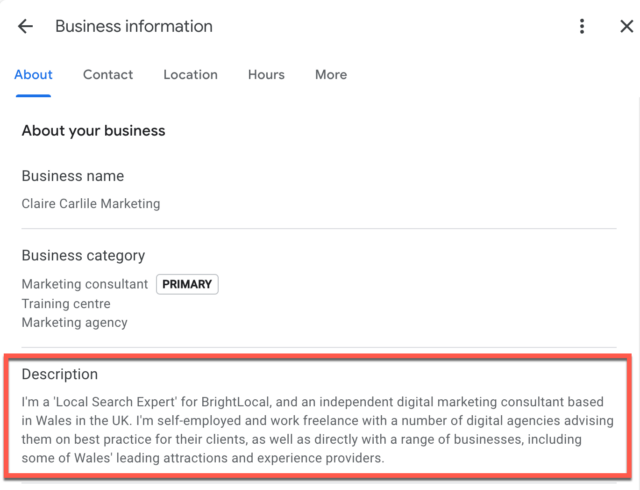Select the Marketing consultant category
The height and width of the screenshot is (490, 640).
click(x=85, y=284)
